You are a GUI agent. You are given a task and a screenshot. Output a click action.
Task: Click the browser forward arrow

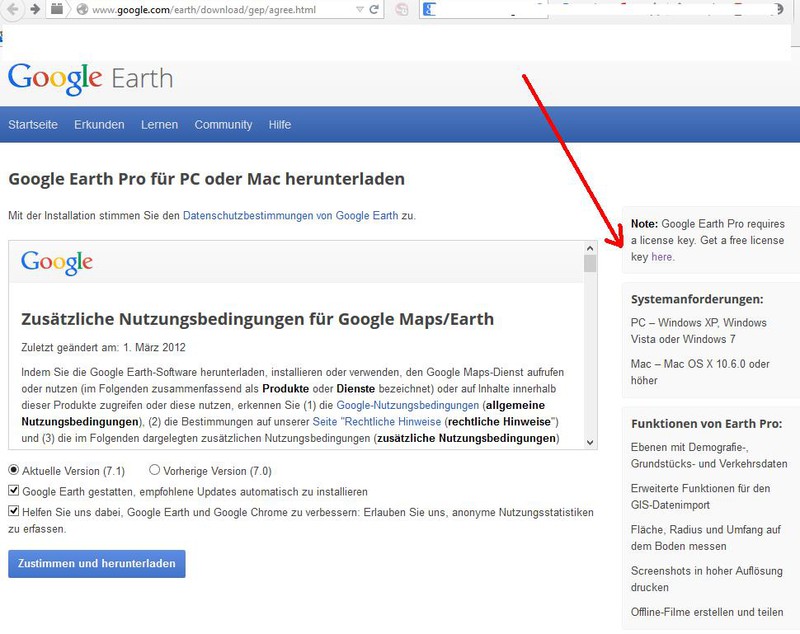34,10
